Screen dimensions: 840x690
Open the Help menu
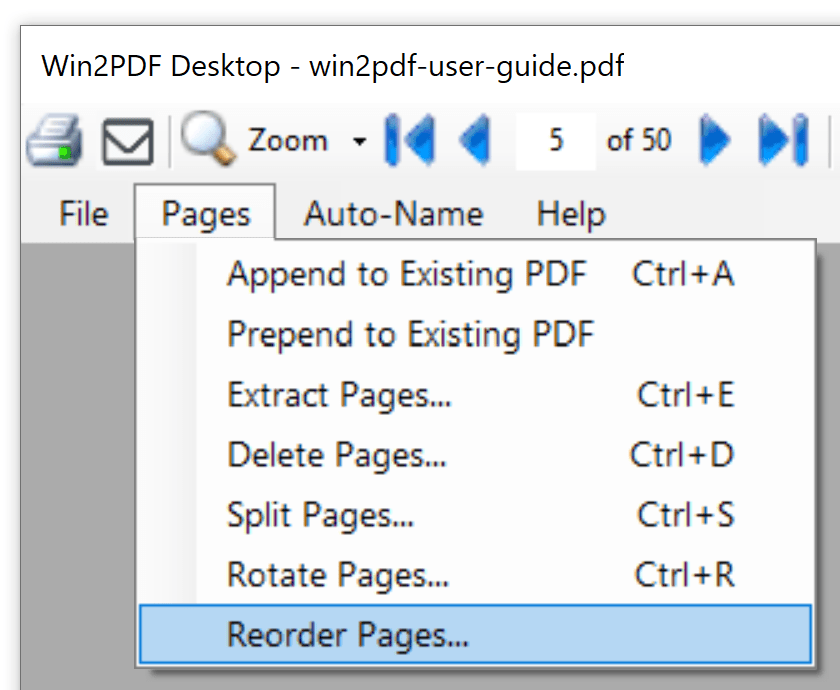click(570, 214)
